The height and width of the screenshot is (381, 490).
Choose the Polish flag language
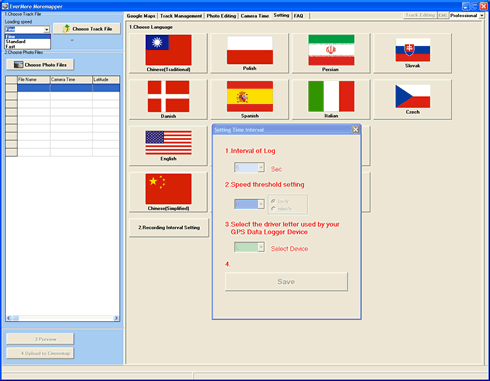[x=250, y=50]
